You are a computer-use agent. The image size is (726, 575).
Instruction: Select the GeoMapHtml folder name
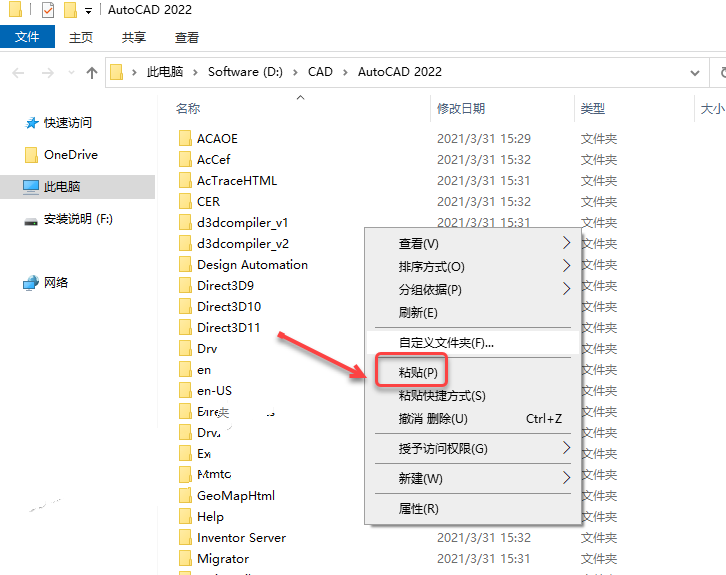(x=236, y=496)
